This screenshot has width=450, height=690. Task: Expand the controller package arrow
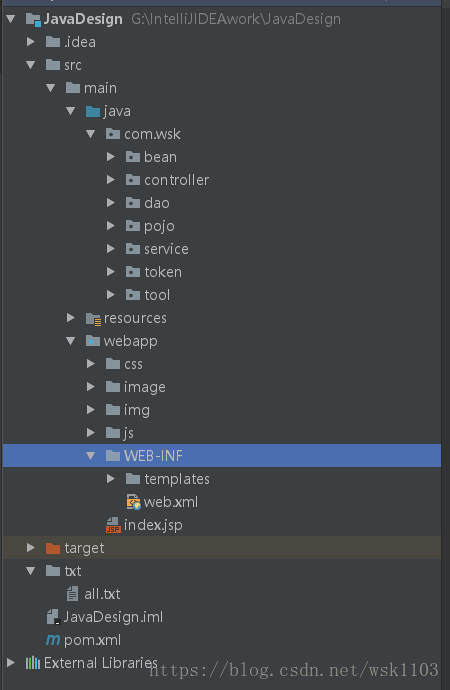click(111, 180)
